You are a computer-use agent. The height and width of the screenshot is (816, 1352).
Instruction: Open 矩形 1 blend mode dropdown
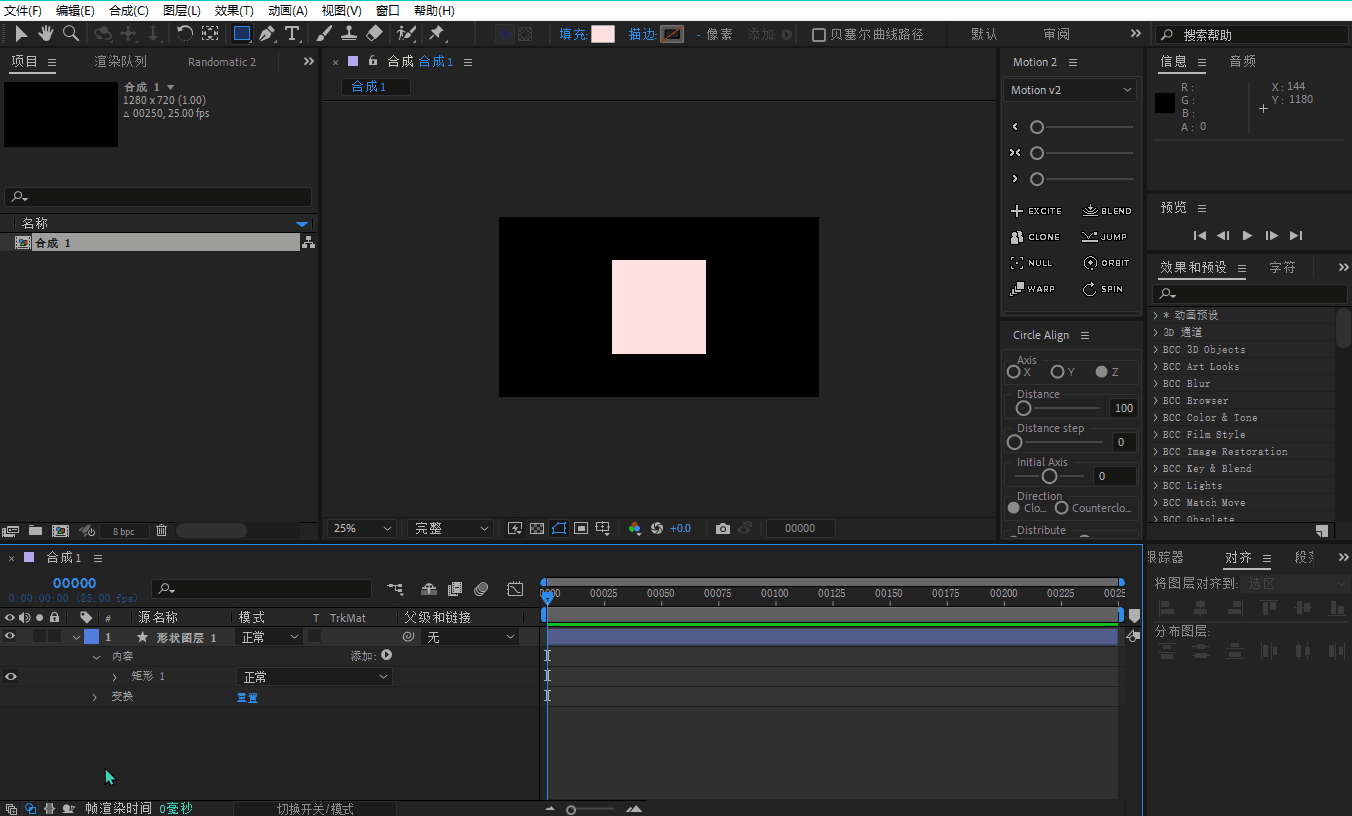coord(314,677)
